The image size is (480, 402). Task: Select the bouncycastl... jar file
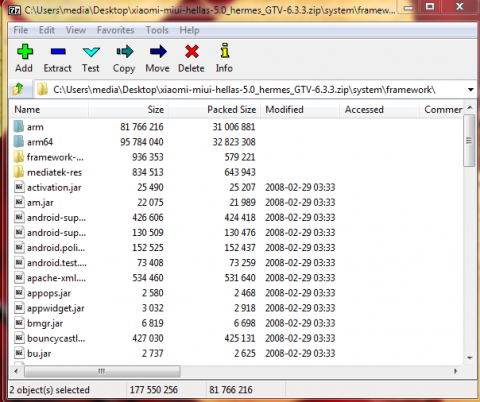pyautogui.click(x=56, y=338)
